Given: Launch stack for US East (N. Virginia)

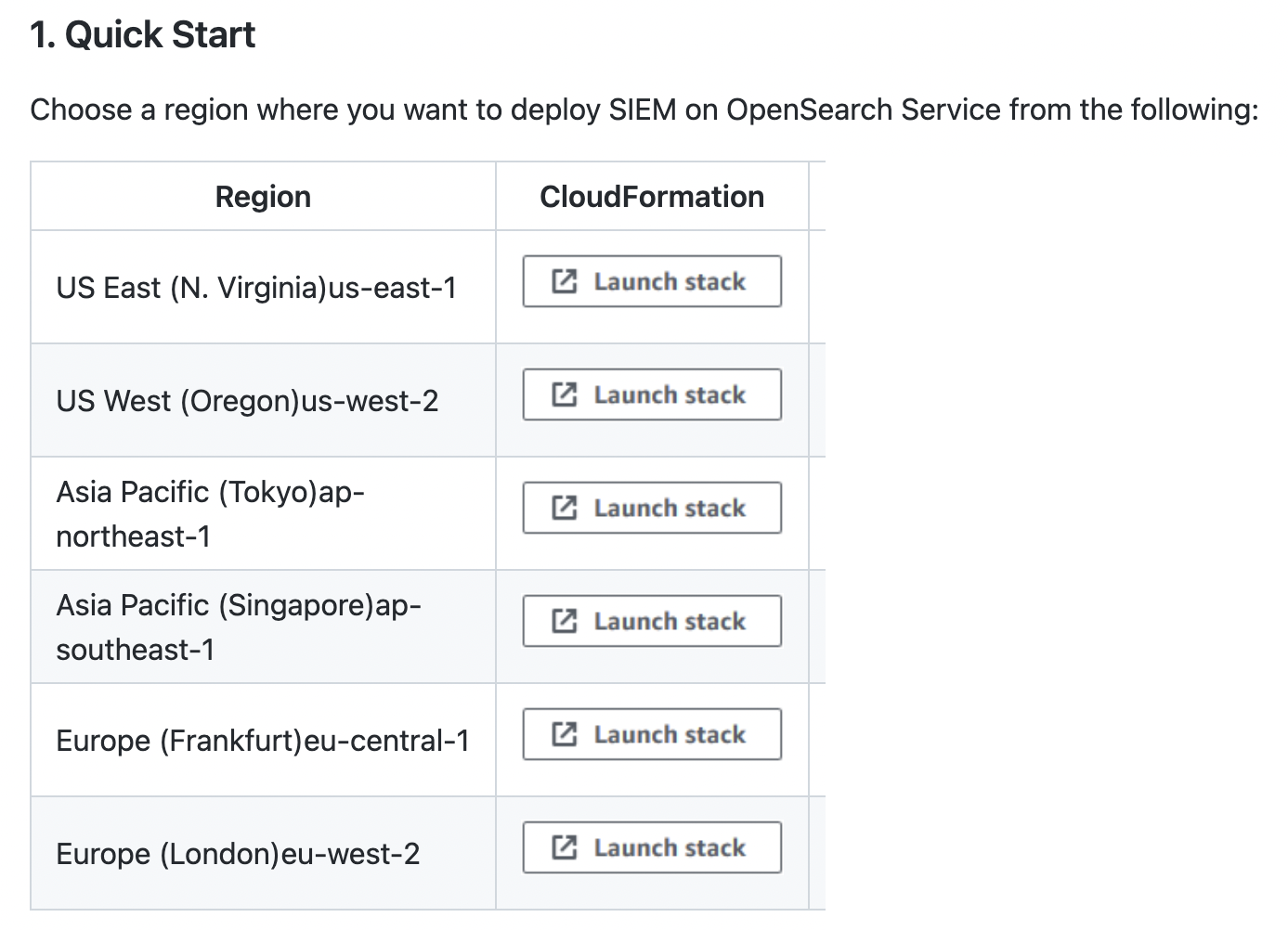Looking at the screenshot, I should point(652,281).
